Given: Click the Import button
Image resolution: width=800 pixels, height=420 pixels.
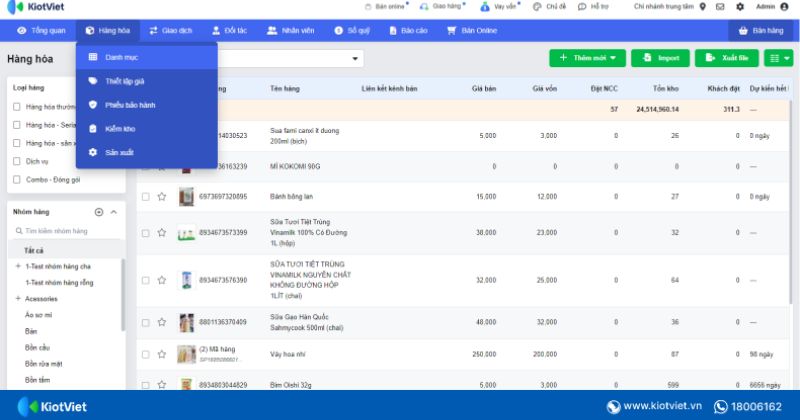Looking at the screenshot, I should coord(660,58).
